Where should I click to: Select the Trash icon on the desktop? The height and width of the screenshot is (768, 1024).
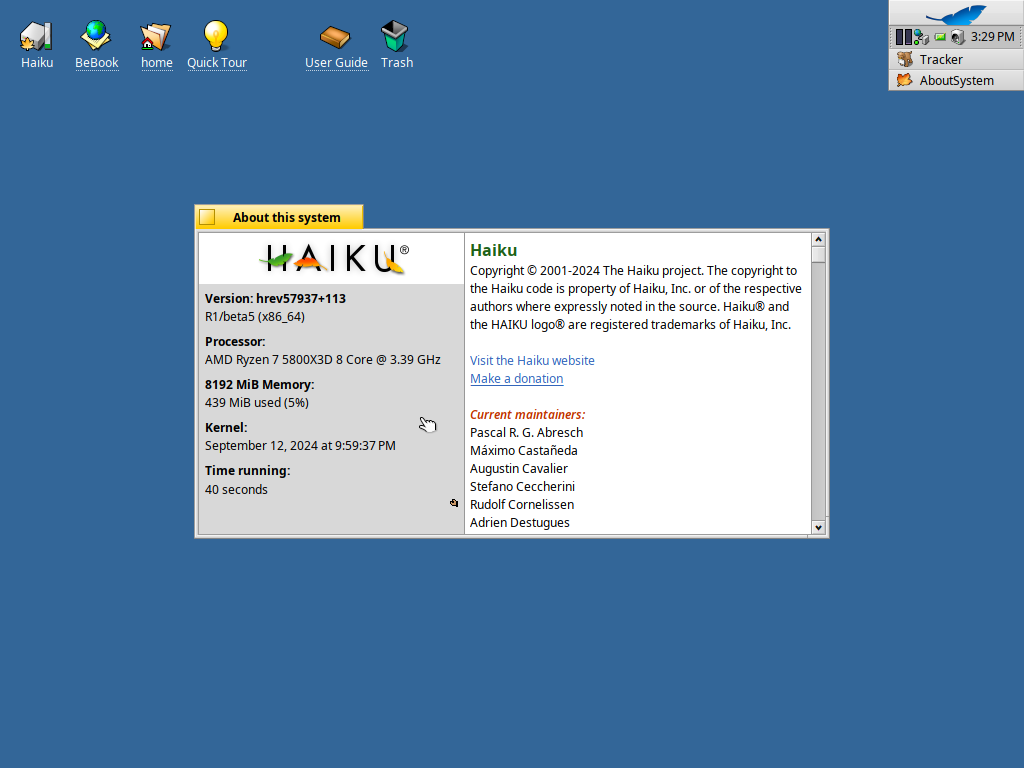pyautogui.click(x=395, y=36)
